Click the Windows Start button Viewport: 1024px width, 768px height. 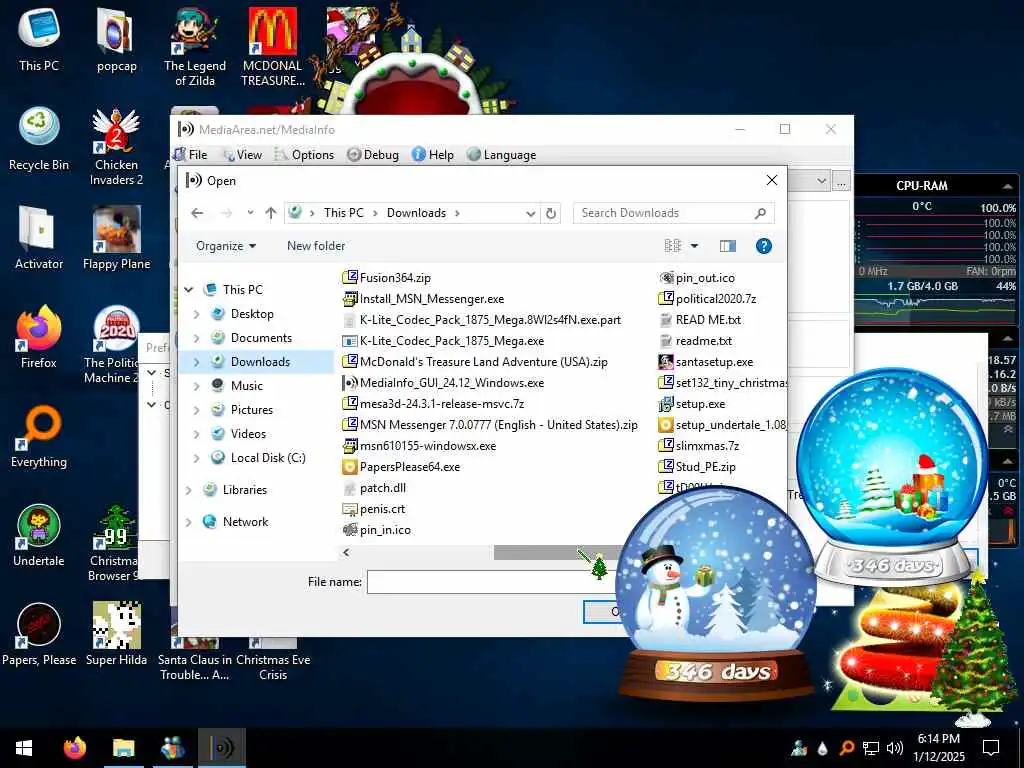coord(24,748)
